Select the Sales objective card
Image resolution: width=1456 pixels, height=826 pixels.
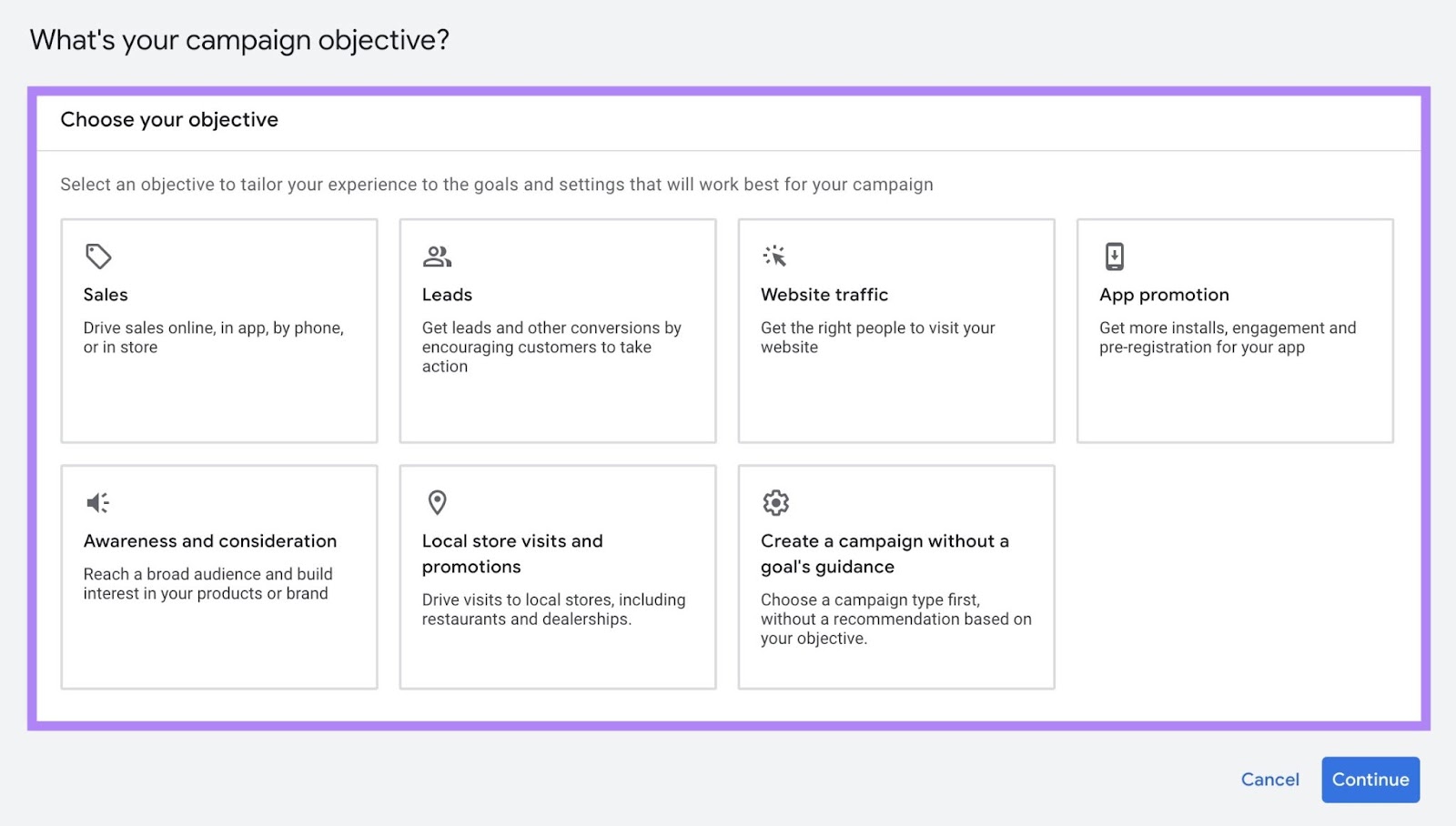pos(218,330)
